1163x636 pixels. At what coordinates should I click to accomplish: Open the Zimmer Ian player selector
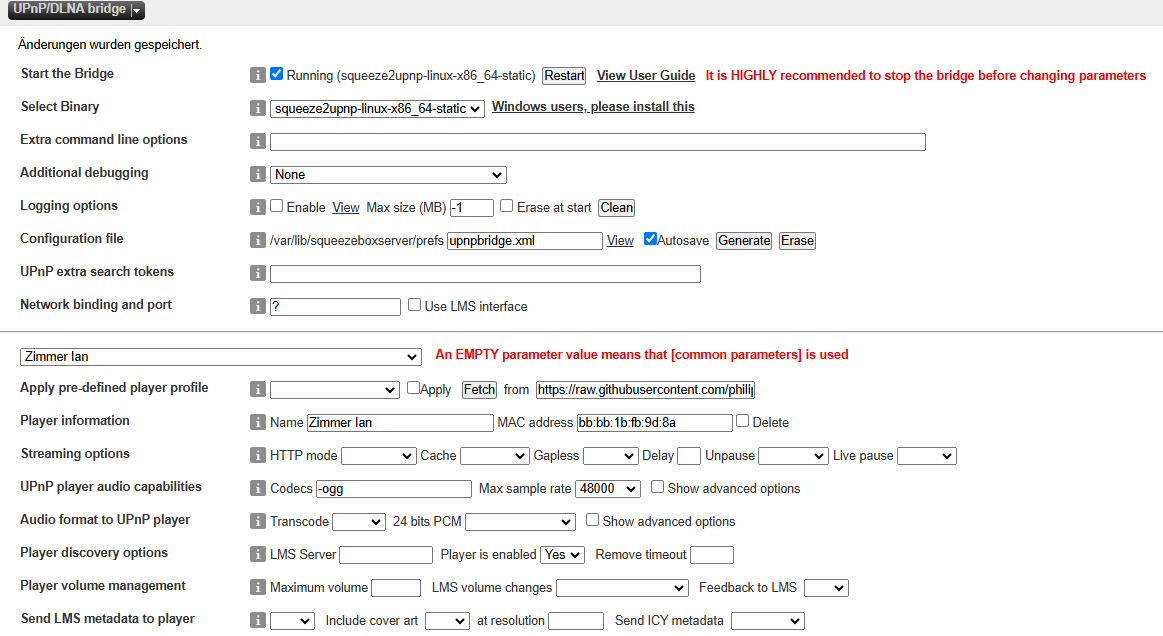point(220,357)
